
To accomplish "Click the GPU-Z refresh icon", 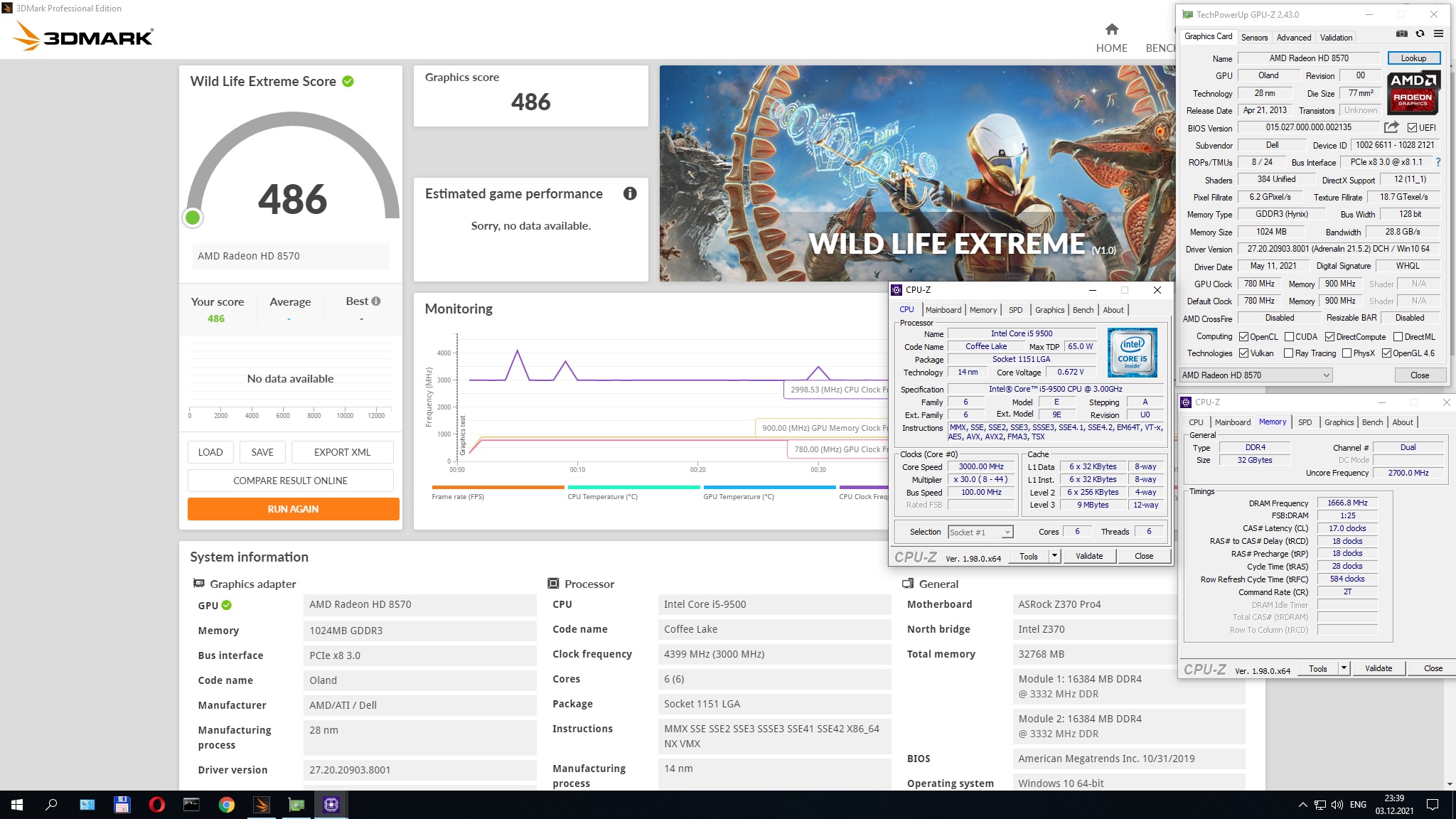I will [1420, 34].
